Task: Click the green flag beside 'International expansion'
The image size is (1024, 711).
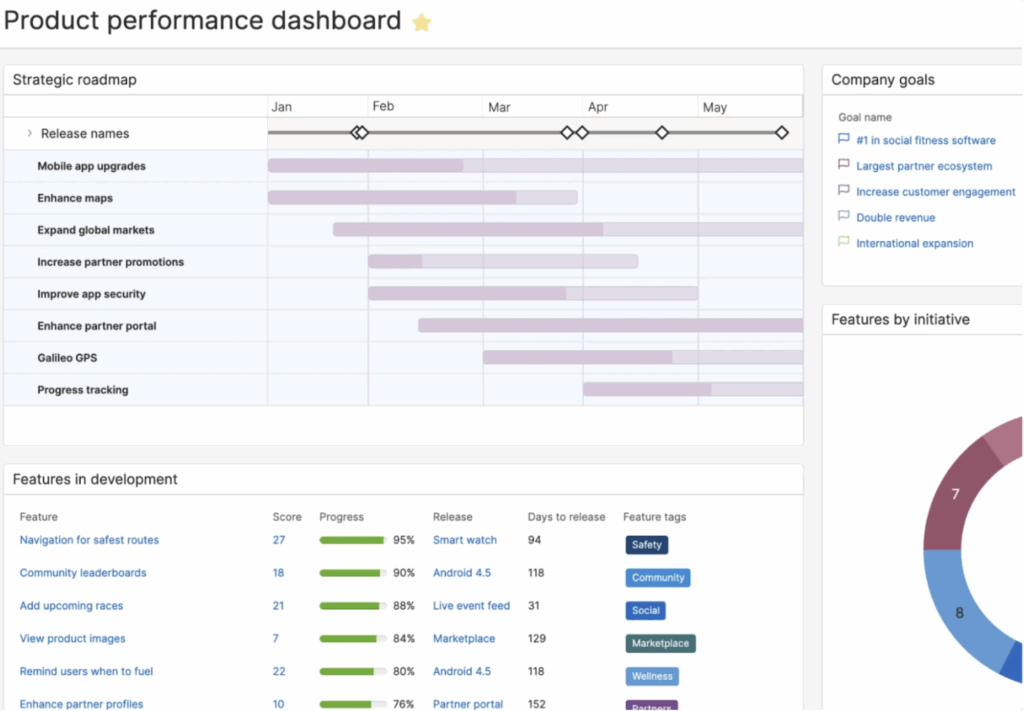Action: (844, 243)
